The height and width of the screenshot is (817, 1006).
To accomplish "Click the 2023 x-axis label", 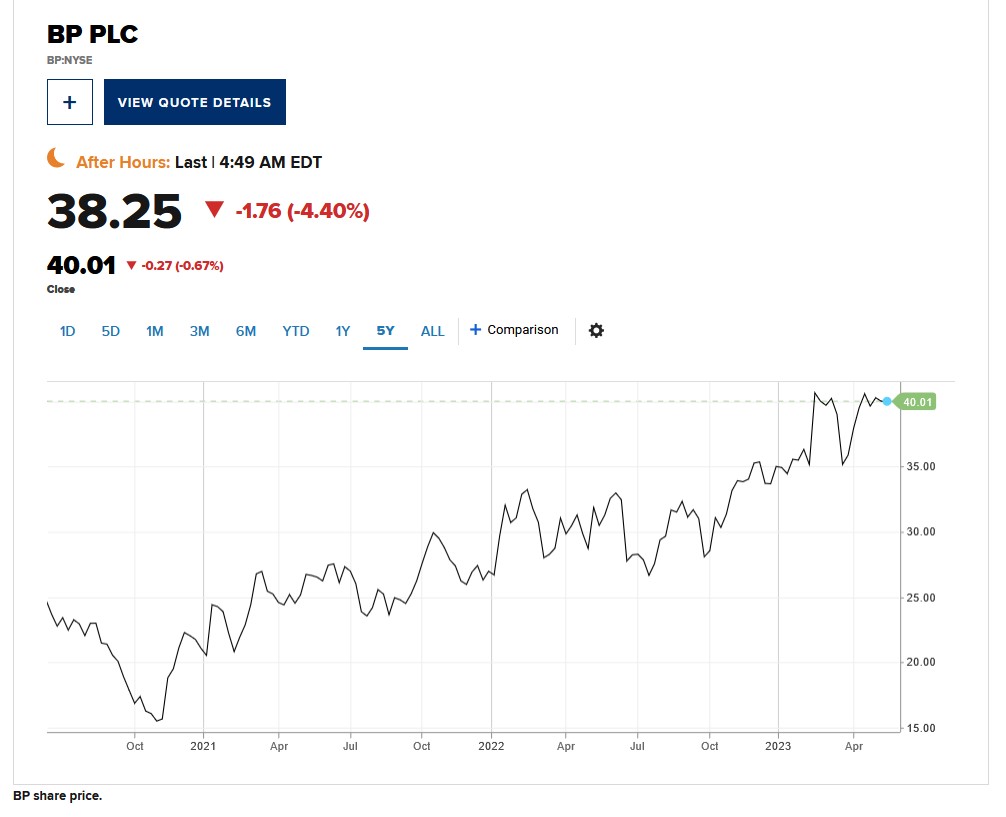I will 778,746.
